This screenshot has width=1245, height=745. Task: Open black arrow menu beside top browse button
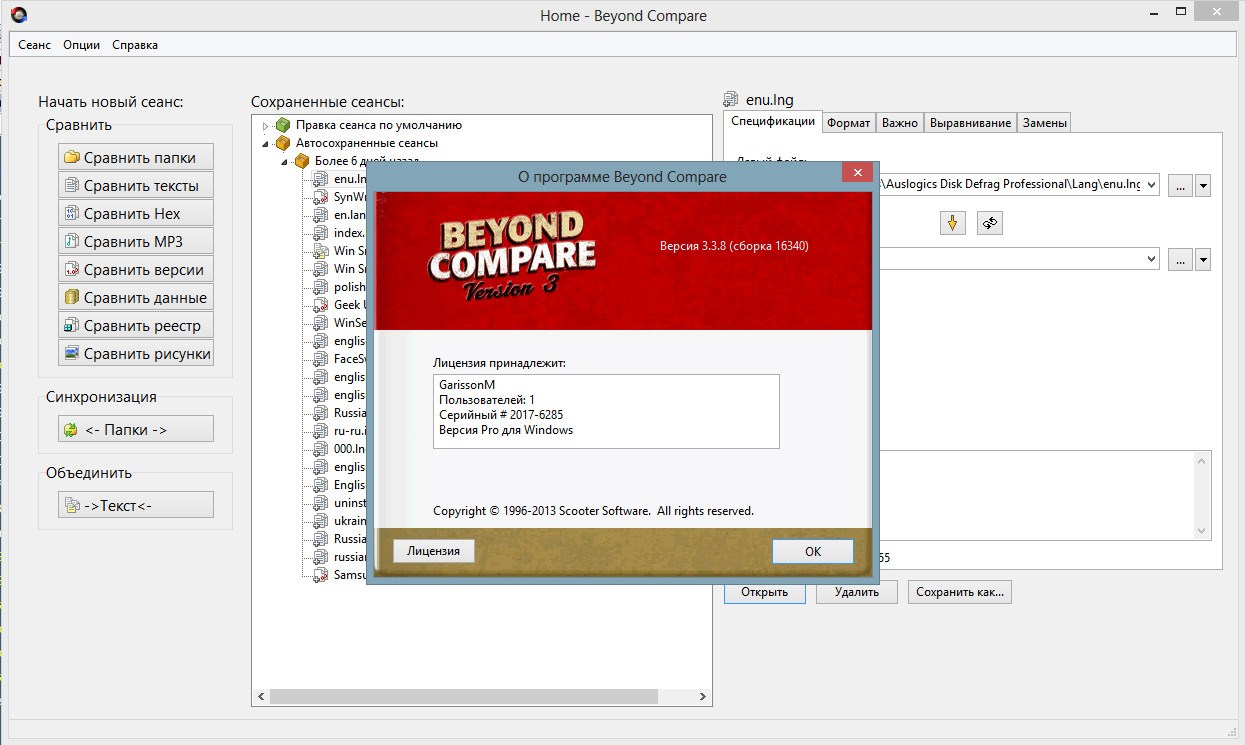[1202, 185]
